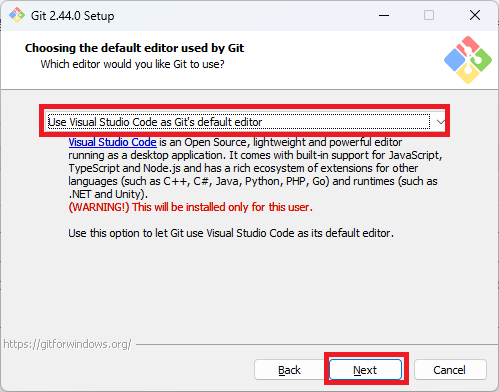Open the Visual Studio Code link
Screen dimensions: 499x392
coord(112,142)
